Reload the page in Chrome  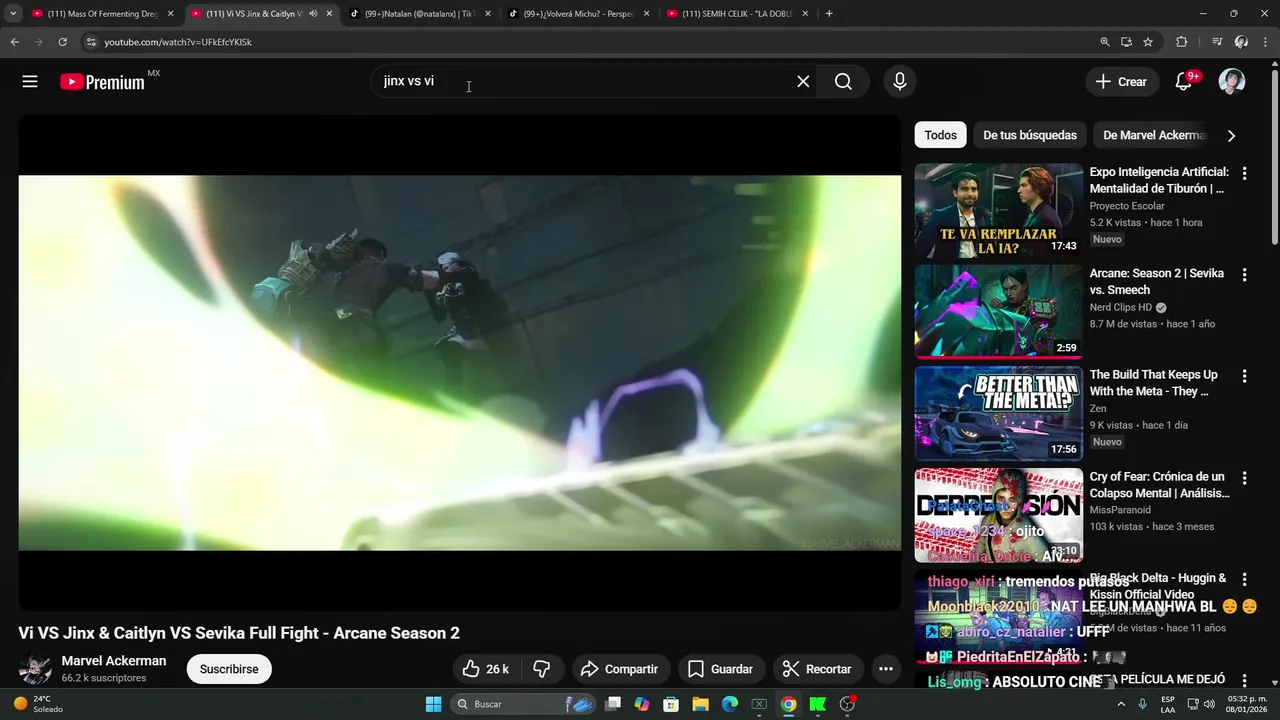coord(62,42)
